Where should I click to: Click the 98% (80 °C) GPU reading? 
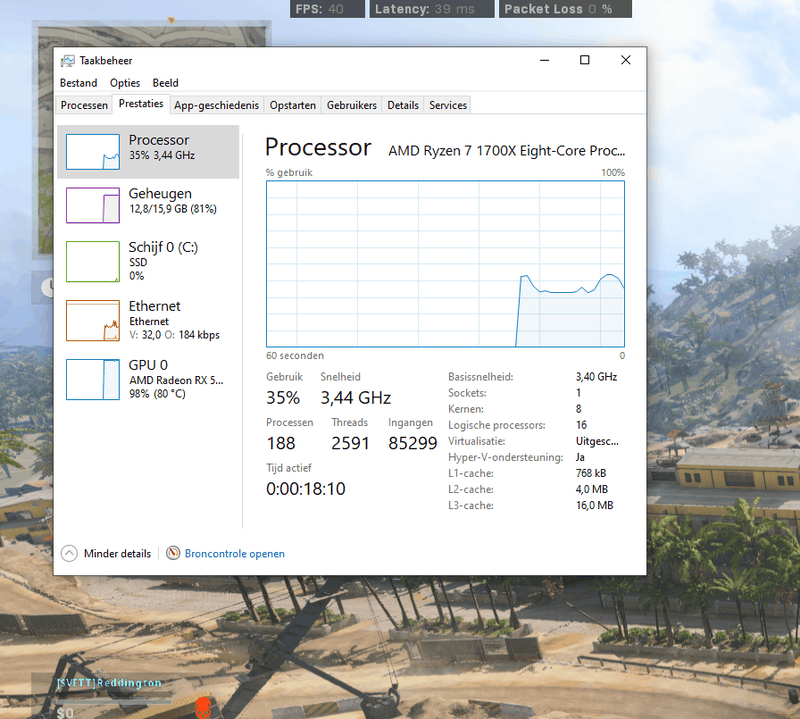coord(158,394)
